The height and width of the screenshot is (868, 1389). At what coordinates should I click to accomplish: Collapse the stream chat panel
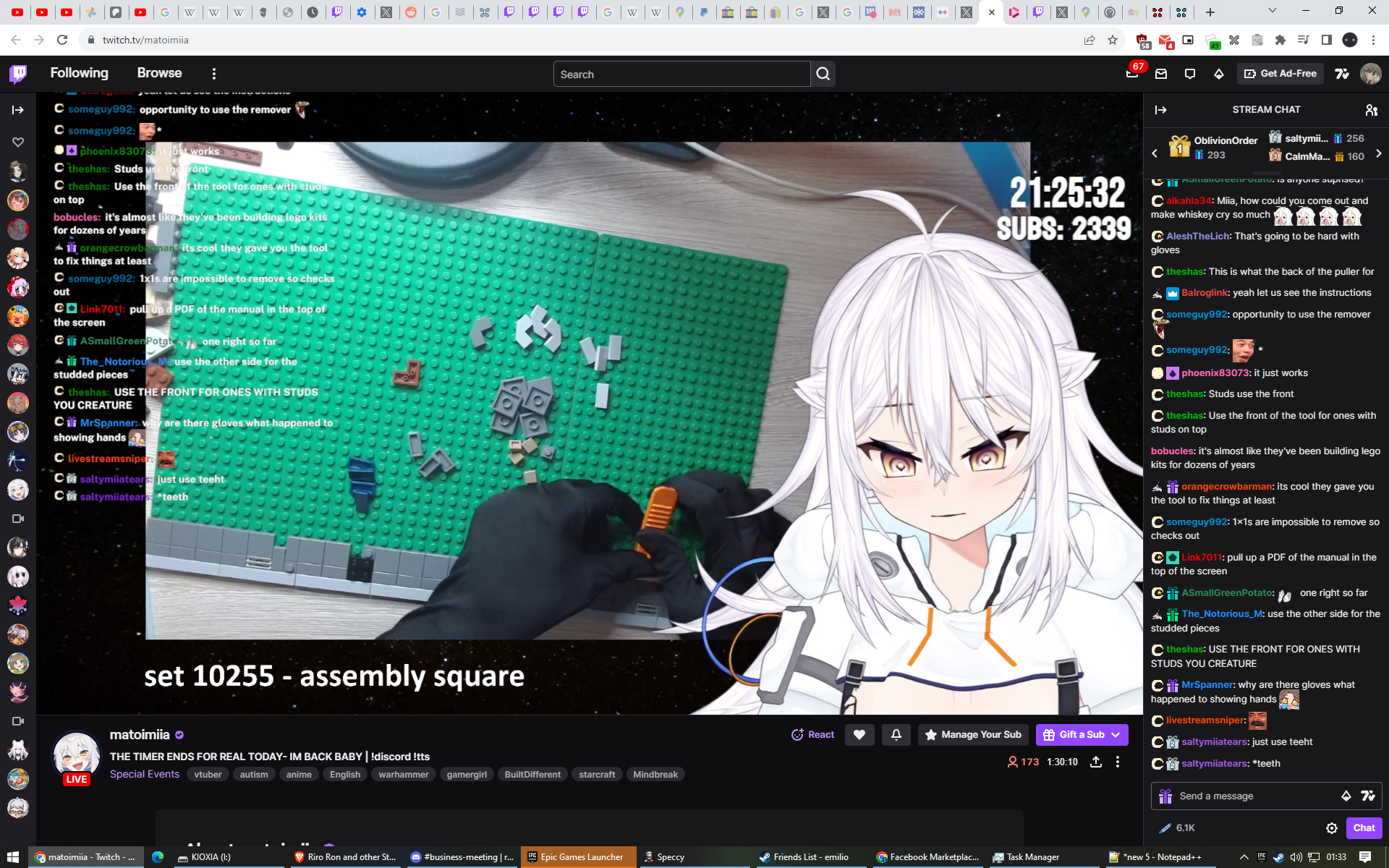(x=1161, y=110)
